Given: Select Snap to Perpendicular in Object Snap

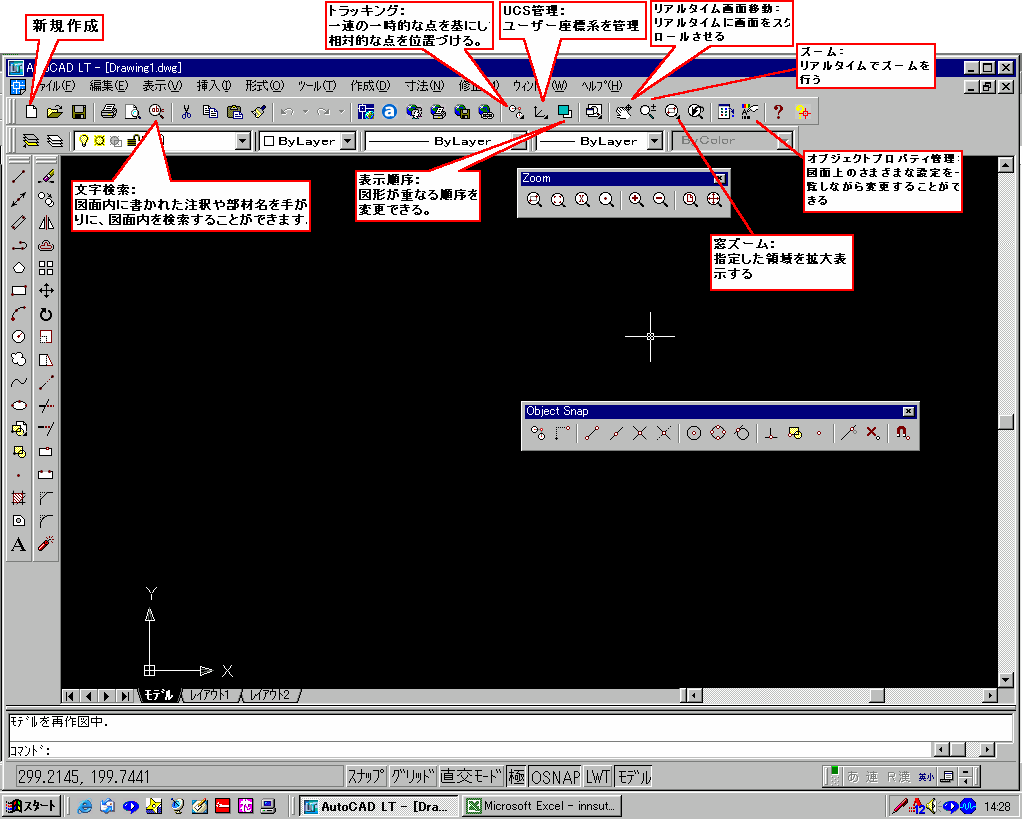Looking at the screenshot, I should [x=771, y=433].
